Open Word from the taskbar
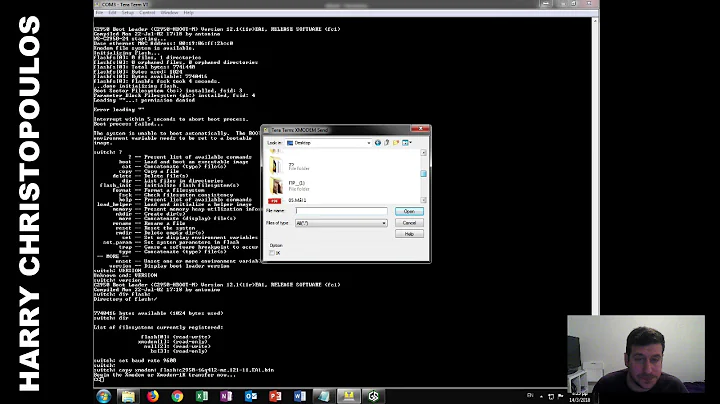This screenshot has width=720, height=404. click(x=299, y=396)
